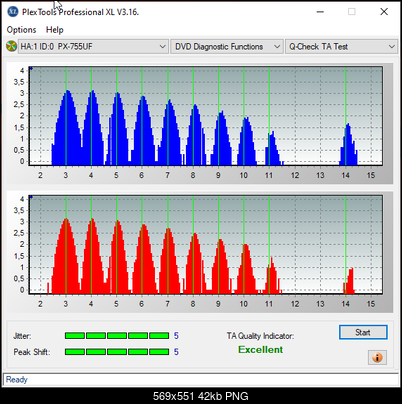Click the Excellent quality result text

coord(261,350)
